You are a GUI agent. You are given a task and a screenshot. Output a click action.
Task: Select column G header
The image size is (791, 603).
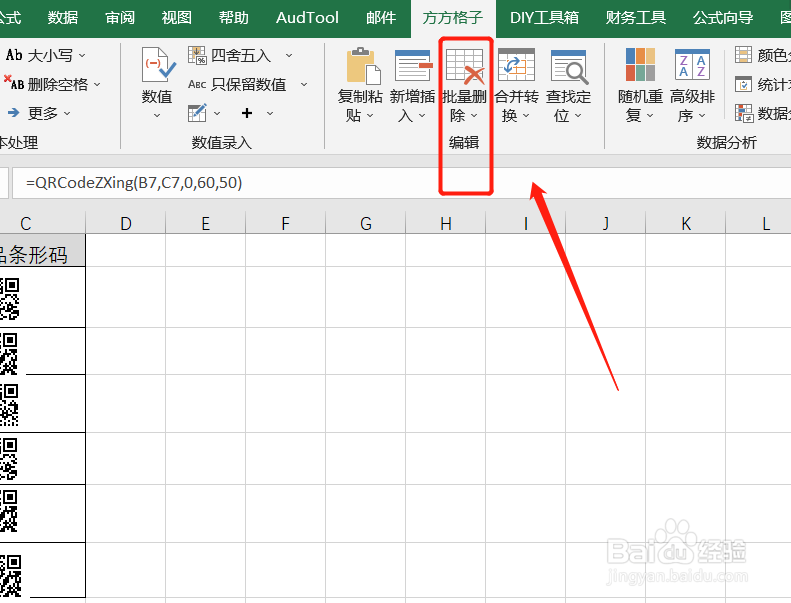(x=366, y=223)
